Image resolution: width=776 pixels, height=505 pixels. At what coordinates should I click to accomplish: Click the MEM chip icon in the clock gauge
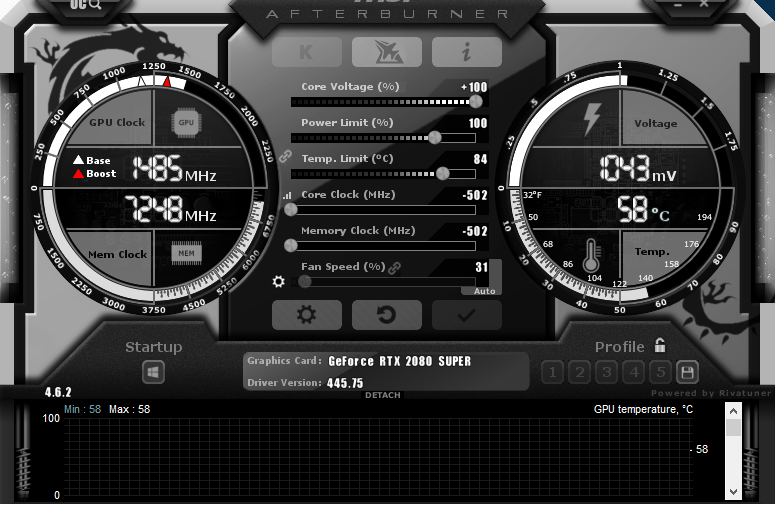(x=187, y=253)
